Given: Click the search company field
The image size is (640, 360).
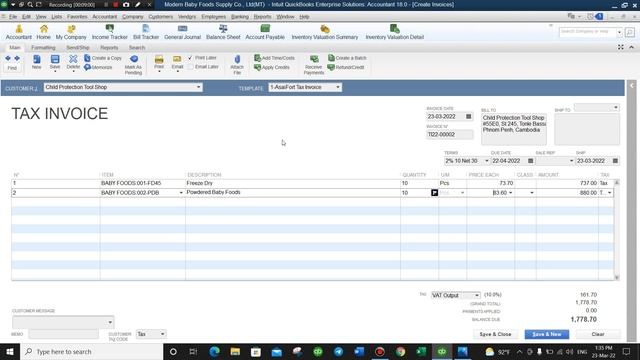Looking at the screenshot, I should [587, 31].
